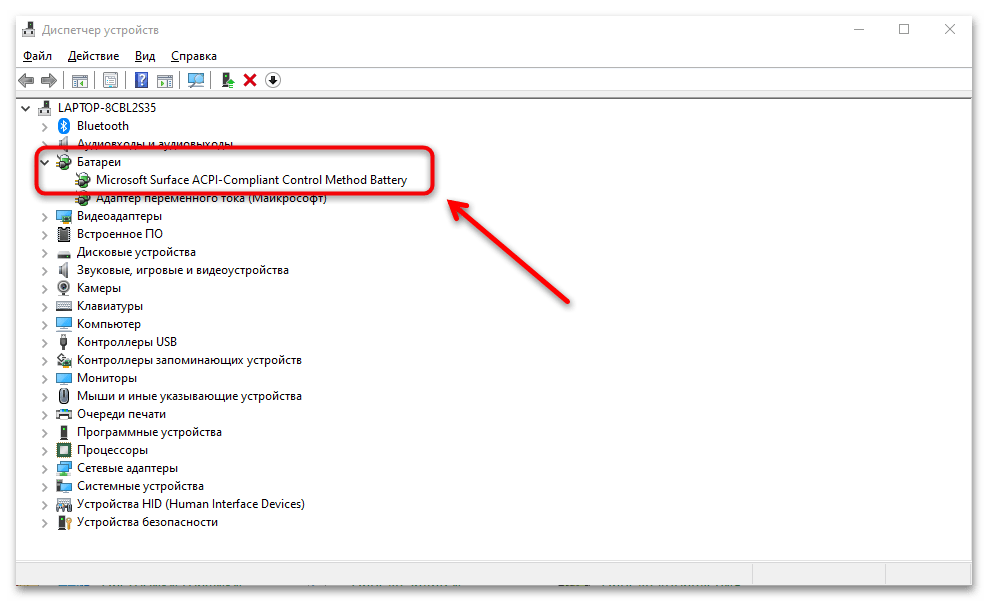Select Адаптер переменного тока (Майкрософт) device
Image resolution: width=988 pixels, height=602 pixels.
pyautogui.click(x=211, y=198)
